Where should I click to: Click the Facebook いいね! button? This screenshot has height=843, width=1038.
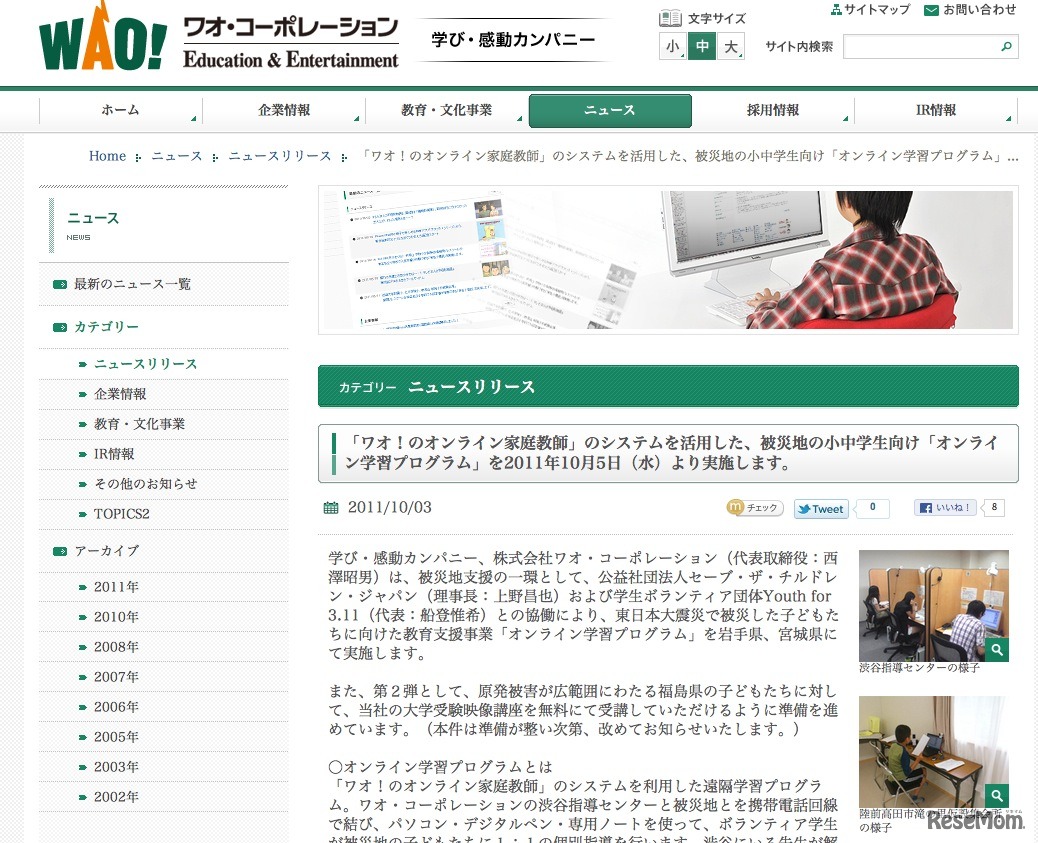(x=945, y=508)
